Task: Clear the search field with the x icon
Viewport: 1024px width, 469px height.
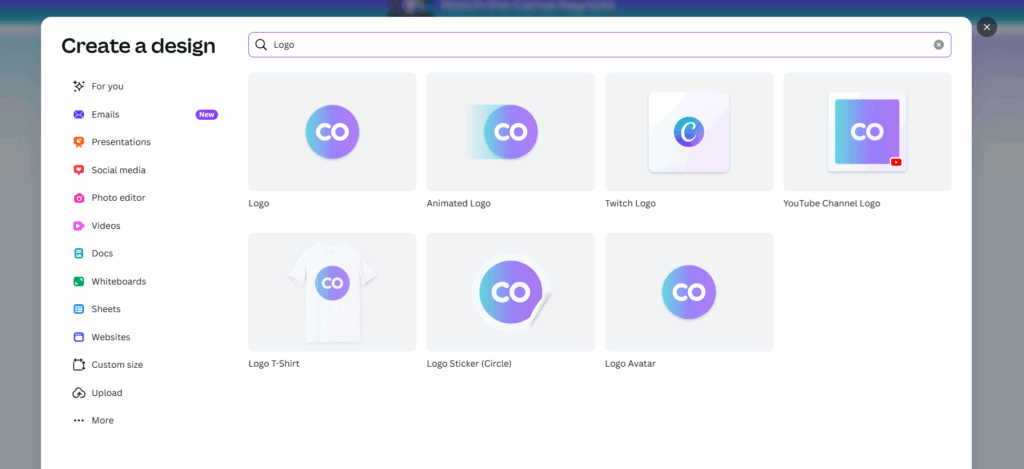Action: pos(938,44)
